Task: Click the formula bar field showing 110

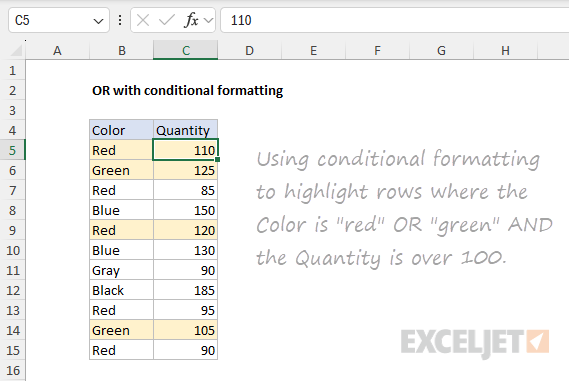Action: click(x=395, y=20)
